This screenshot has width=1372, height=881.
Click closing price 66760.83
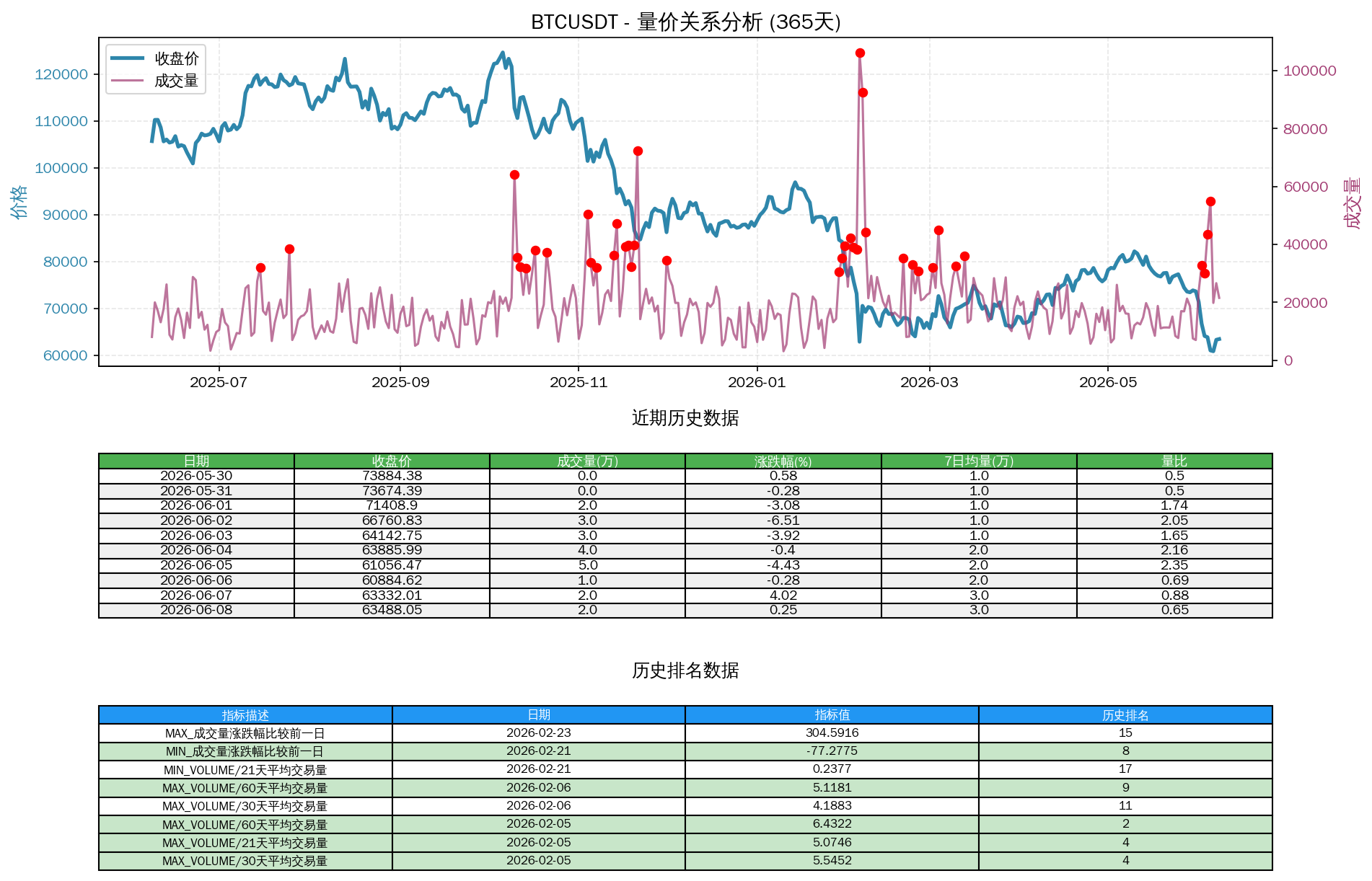click(x=392, y=521)
